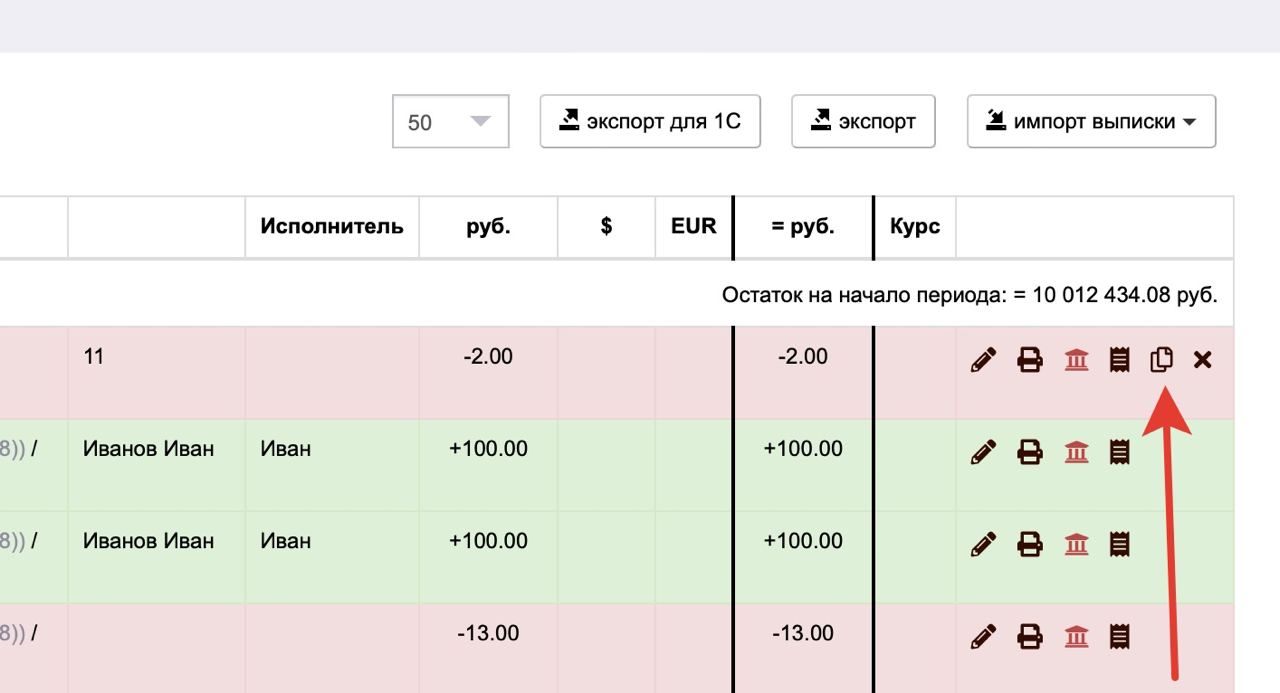The width and height of the screenshot is (1280, 693).
Task: Click the = руб. column header
Action: 803,226
